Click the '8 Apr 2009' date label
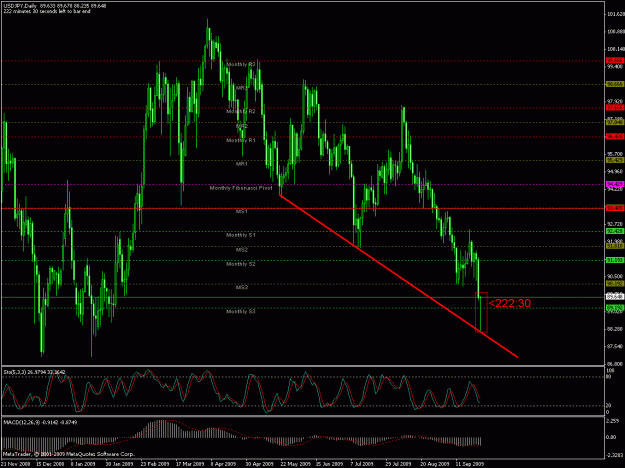Screen dimensions: 625x468 coord(223,464)
